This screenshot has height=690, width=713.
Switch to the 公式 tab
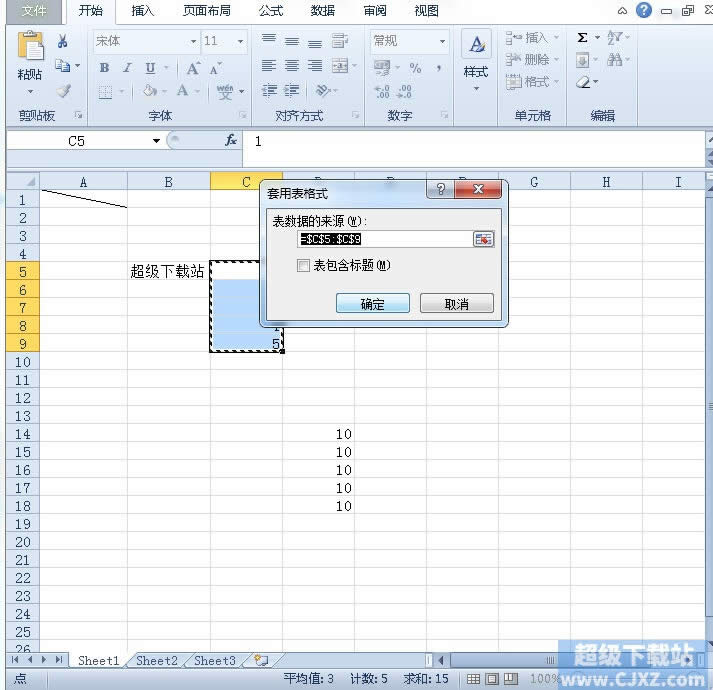tap(271, 11)
